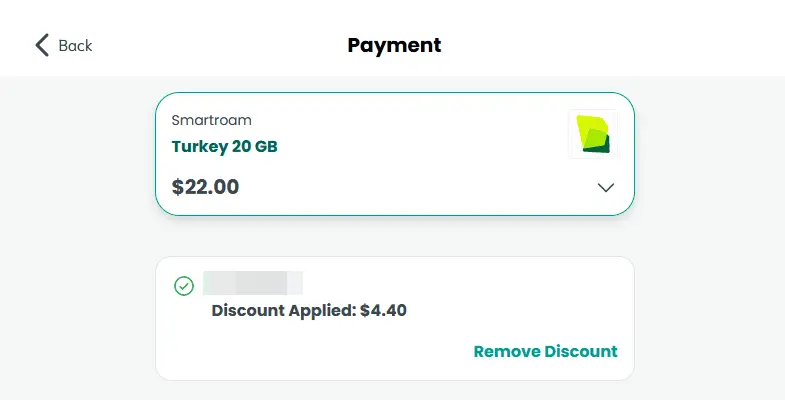The width and height of the screenshot is (785, 400).
Task: Click empty space in the header bar right side
Action: pos(650,45)
